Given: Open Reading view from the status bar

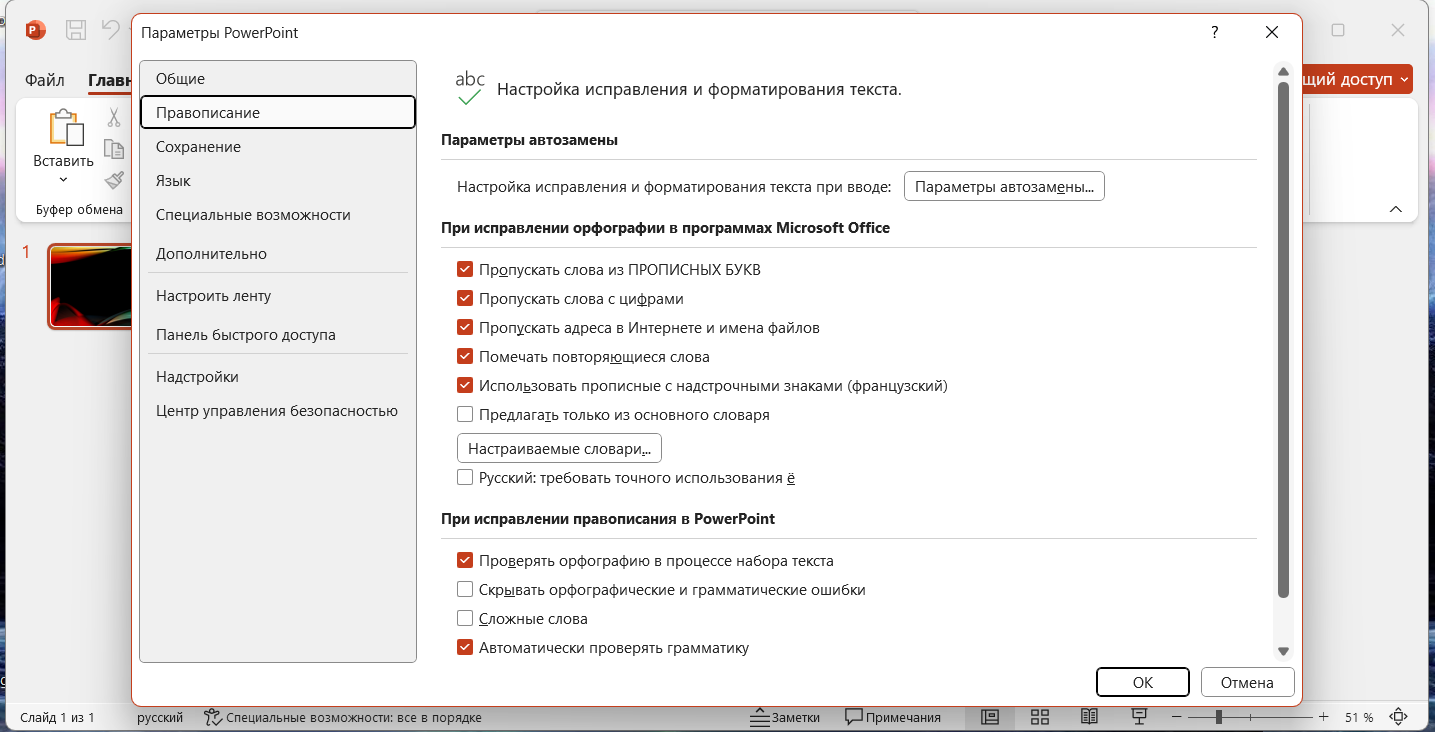Looking at the screenshot, I should click(x=1089, y=717).
